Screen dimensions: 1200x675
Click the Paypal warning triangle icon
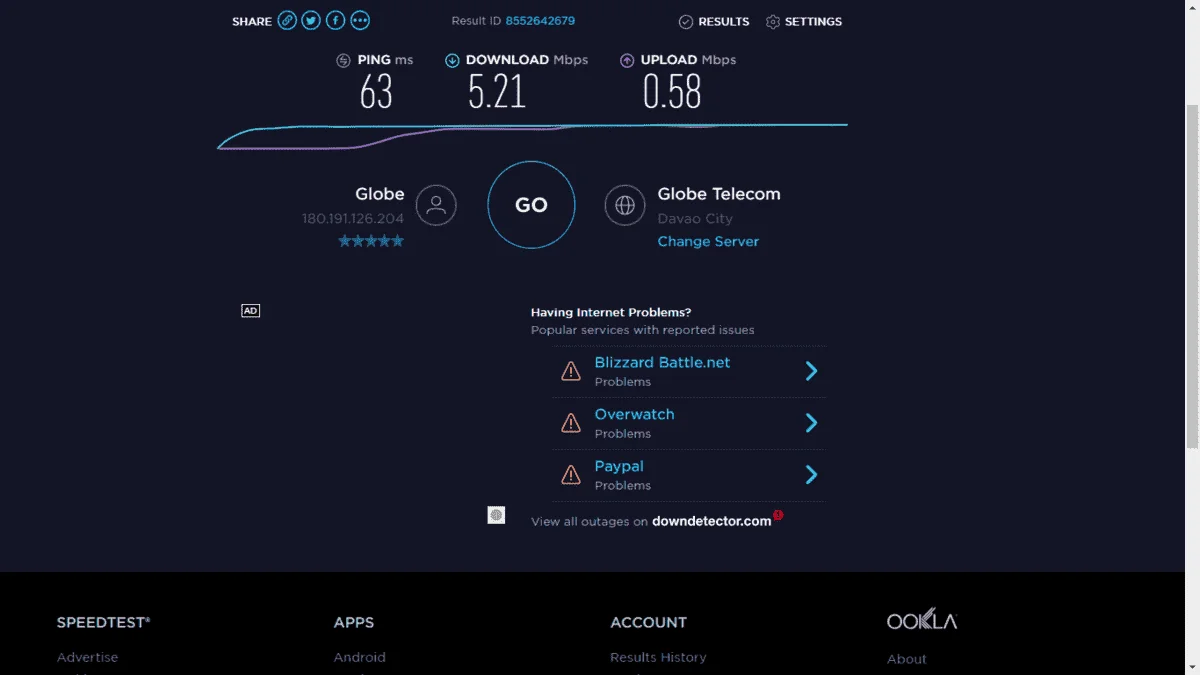[571, 475]
